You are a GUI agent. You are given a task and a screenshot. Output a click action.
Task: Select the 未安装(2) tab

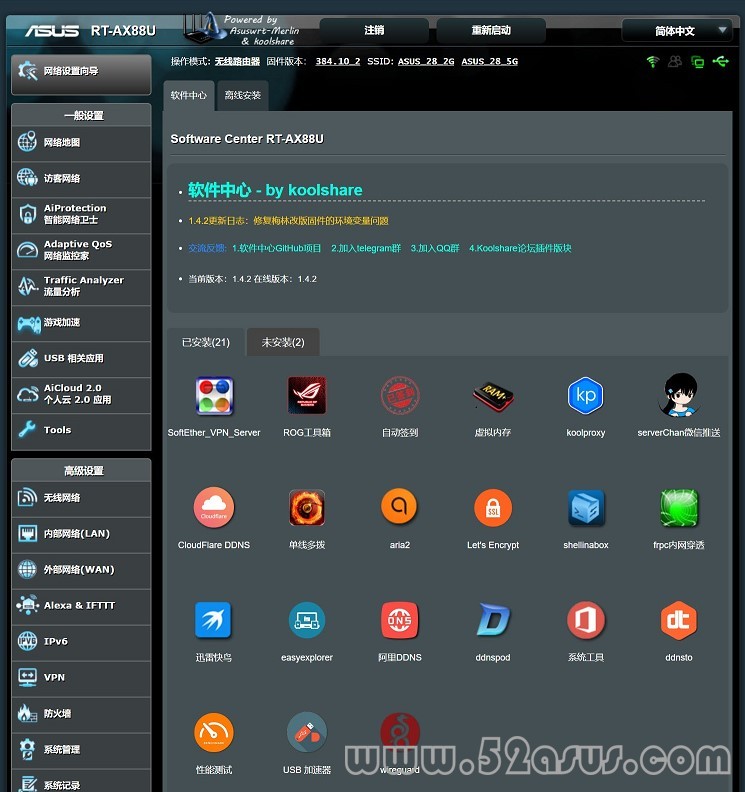283,342
